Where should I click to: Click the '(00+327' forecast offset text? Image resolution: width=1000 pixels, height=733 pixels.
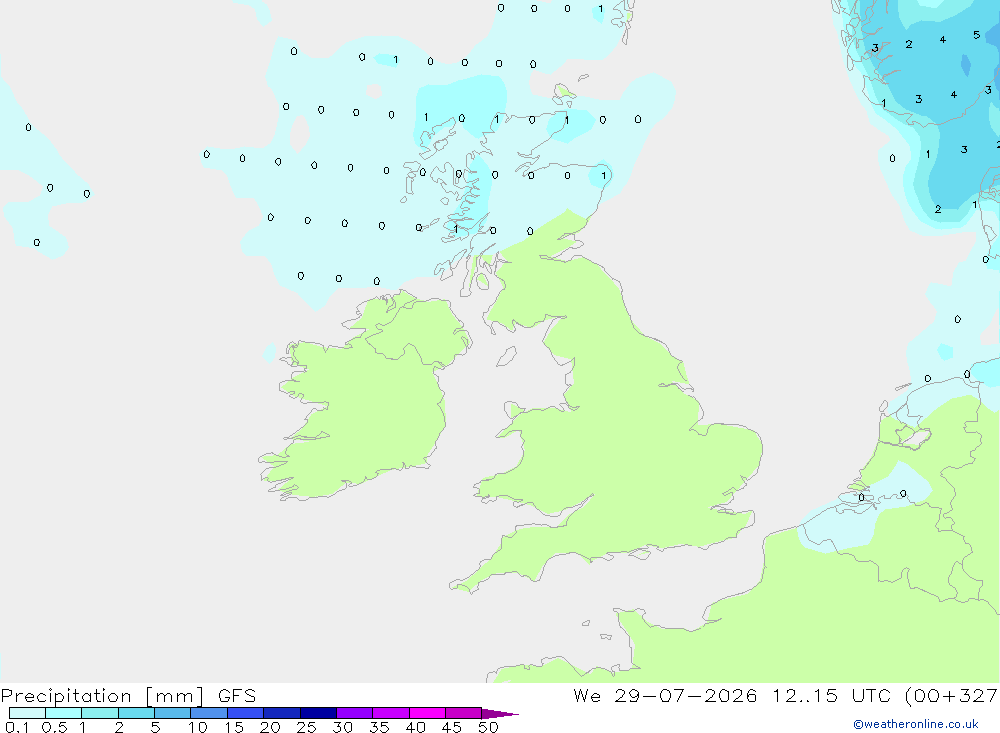(x=951, y=695)
